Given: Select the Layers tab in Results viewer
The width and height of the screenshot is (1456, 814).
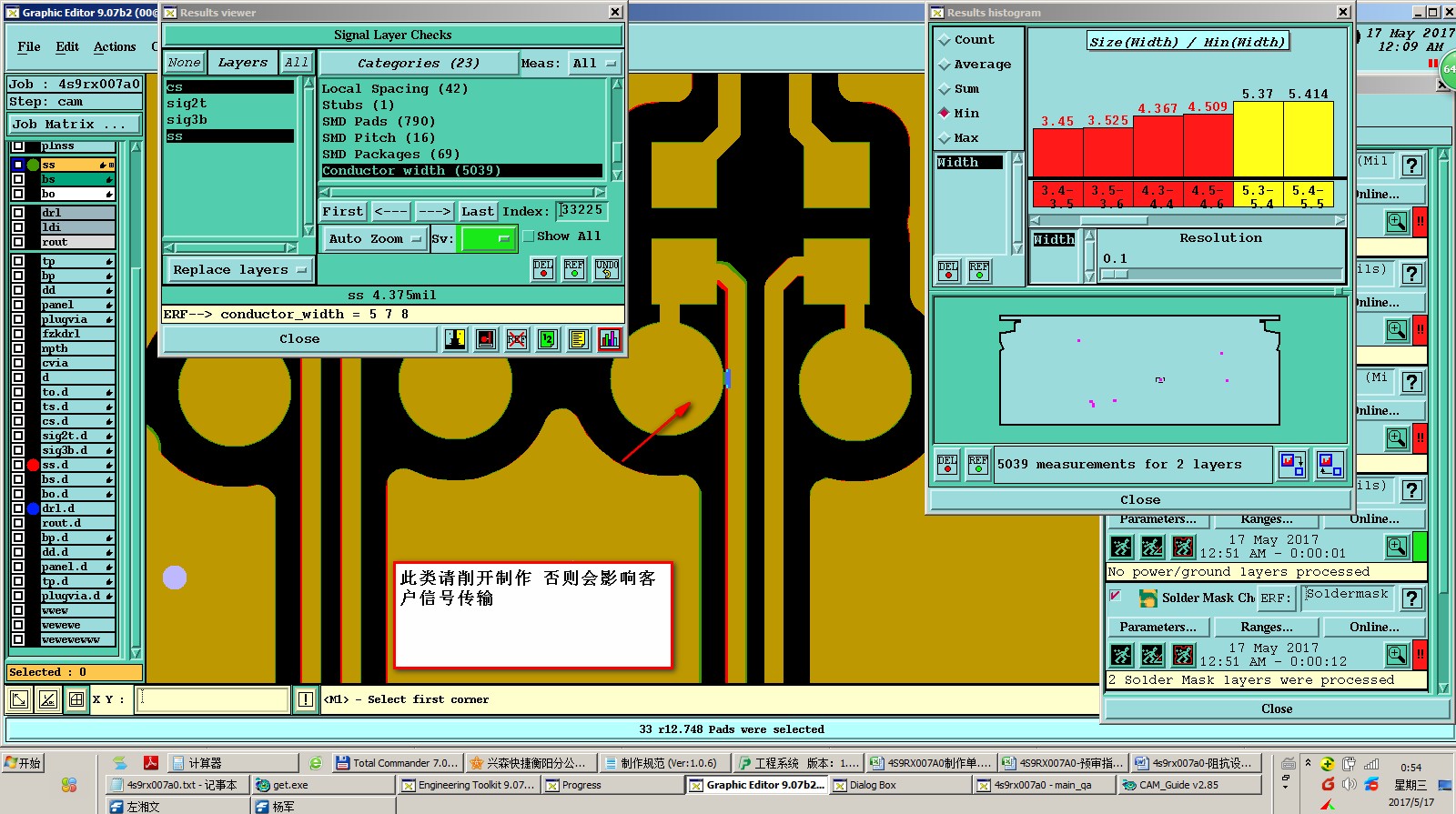Looking at the screenshot, I should pyautogui.click(x=243, y=63).
